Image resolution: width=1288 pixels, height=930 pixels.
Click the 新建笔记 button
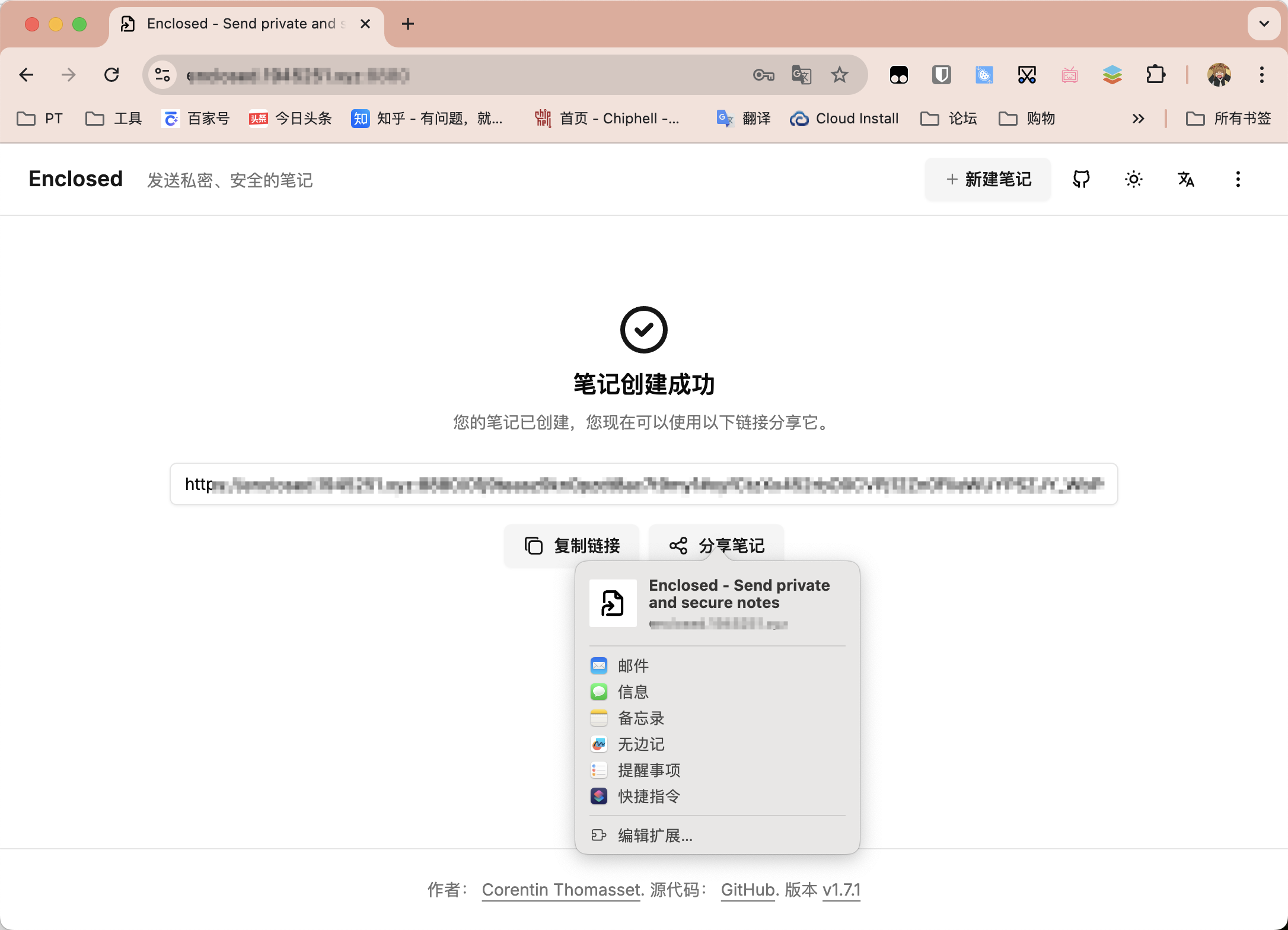pos(988,179)
